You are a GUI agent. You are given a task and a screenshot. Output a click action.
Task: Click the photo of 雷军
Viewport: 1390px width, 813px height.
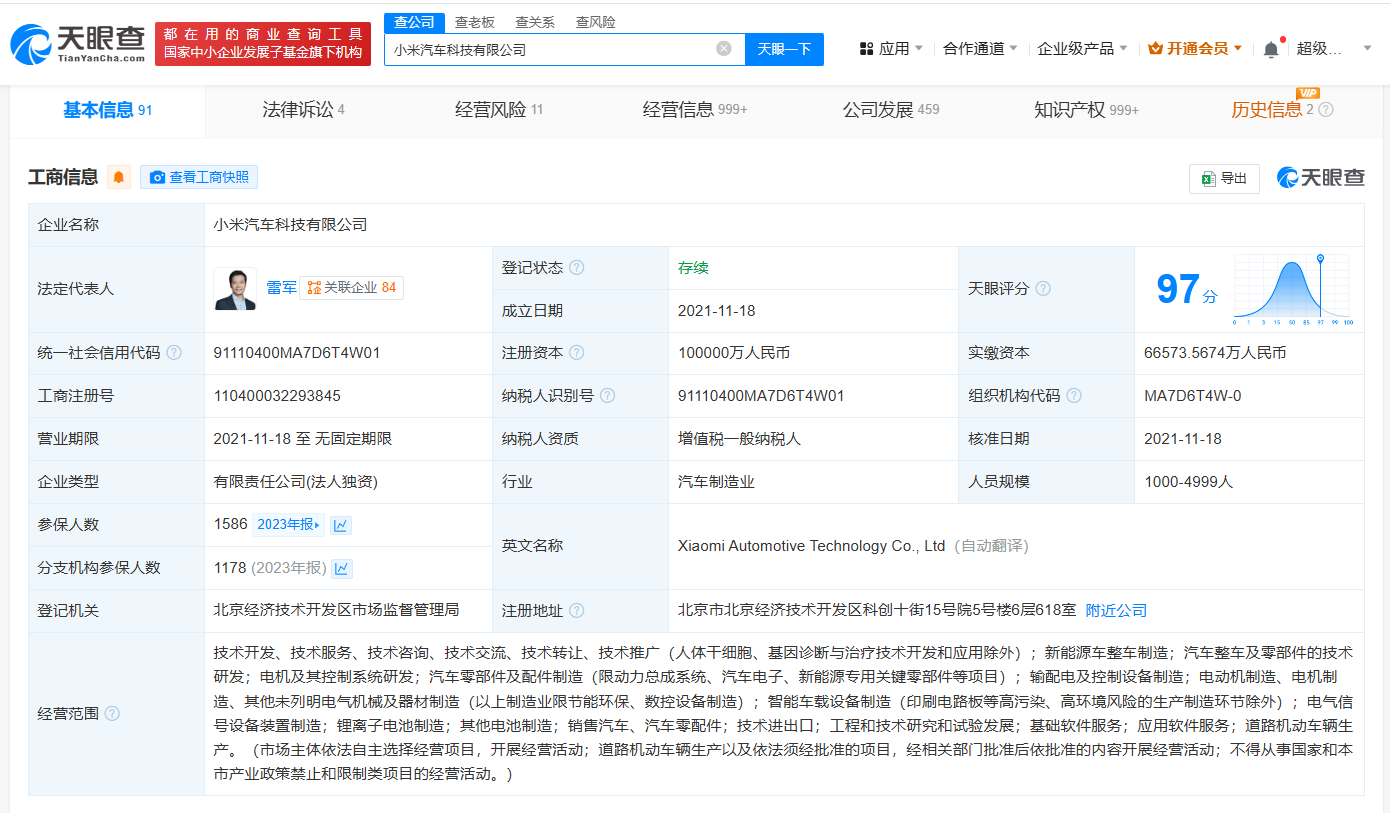point(235,288)
